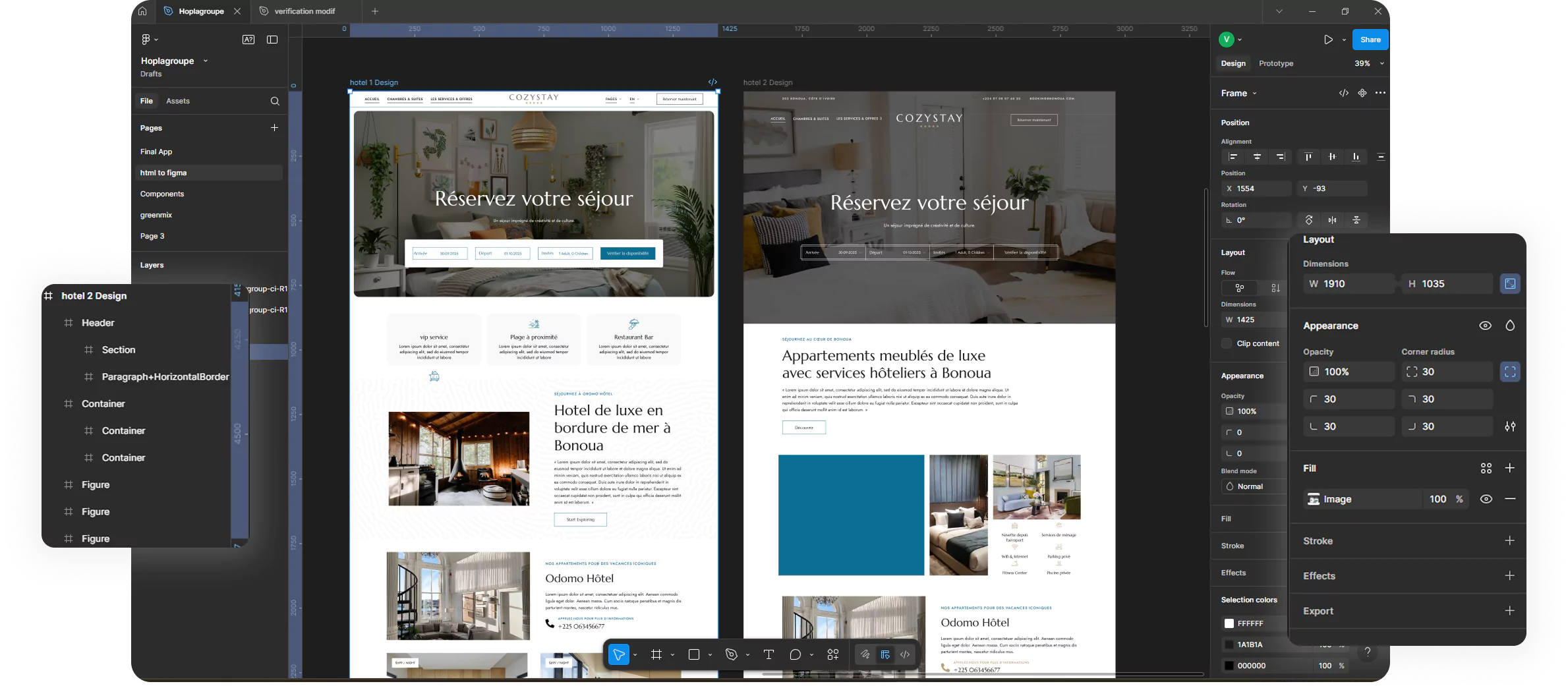Screen dimensions: 1568x690
Task: Open the Frame code view icon
Action: click(1344, 93)
